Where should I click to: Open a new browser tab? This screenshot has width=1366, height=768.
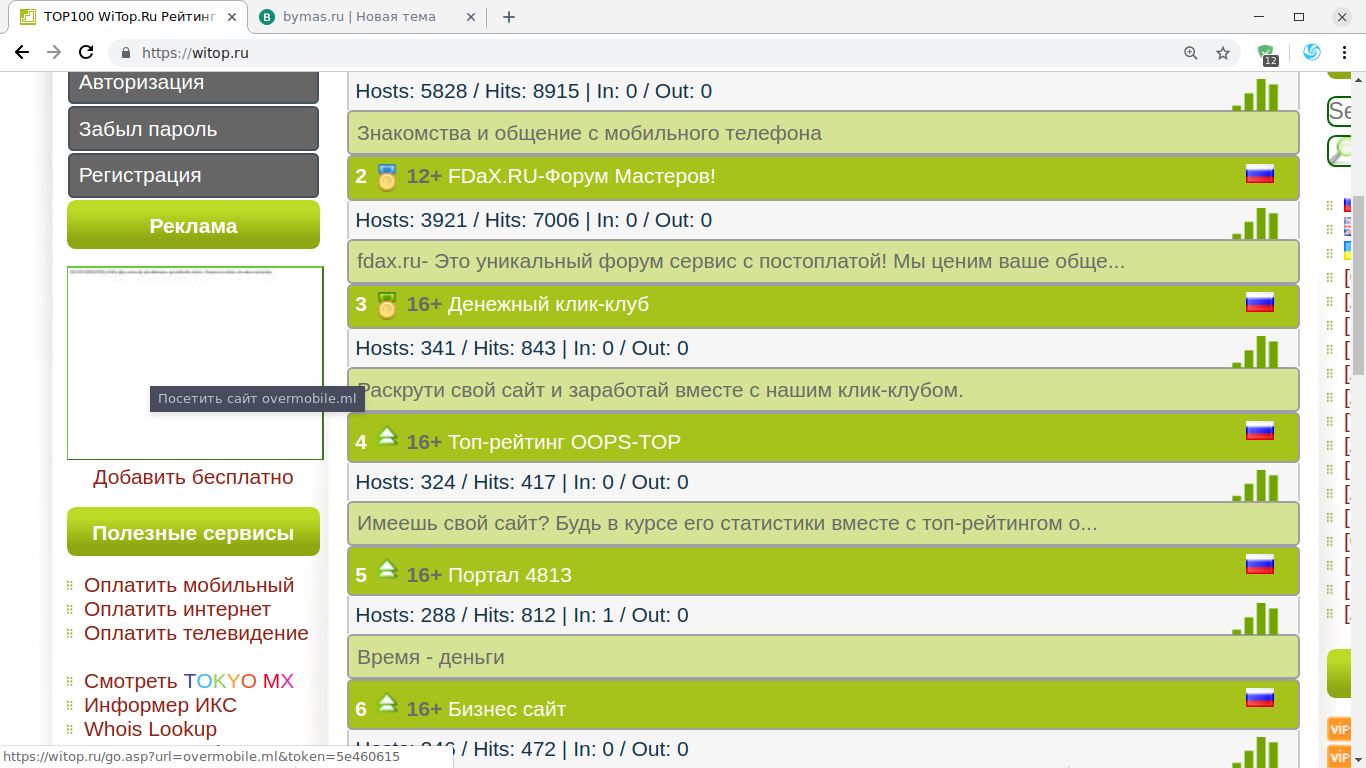[x=508, y=17]
